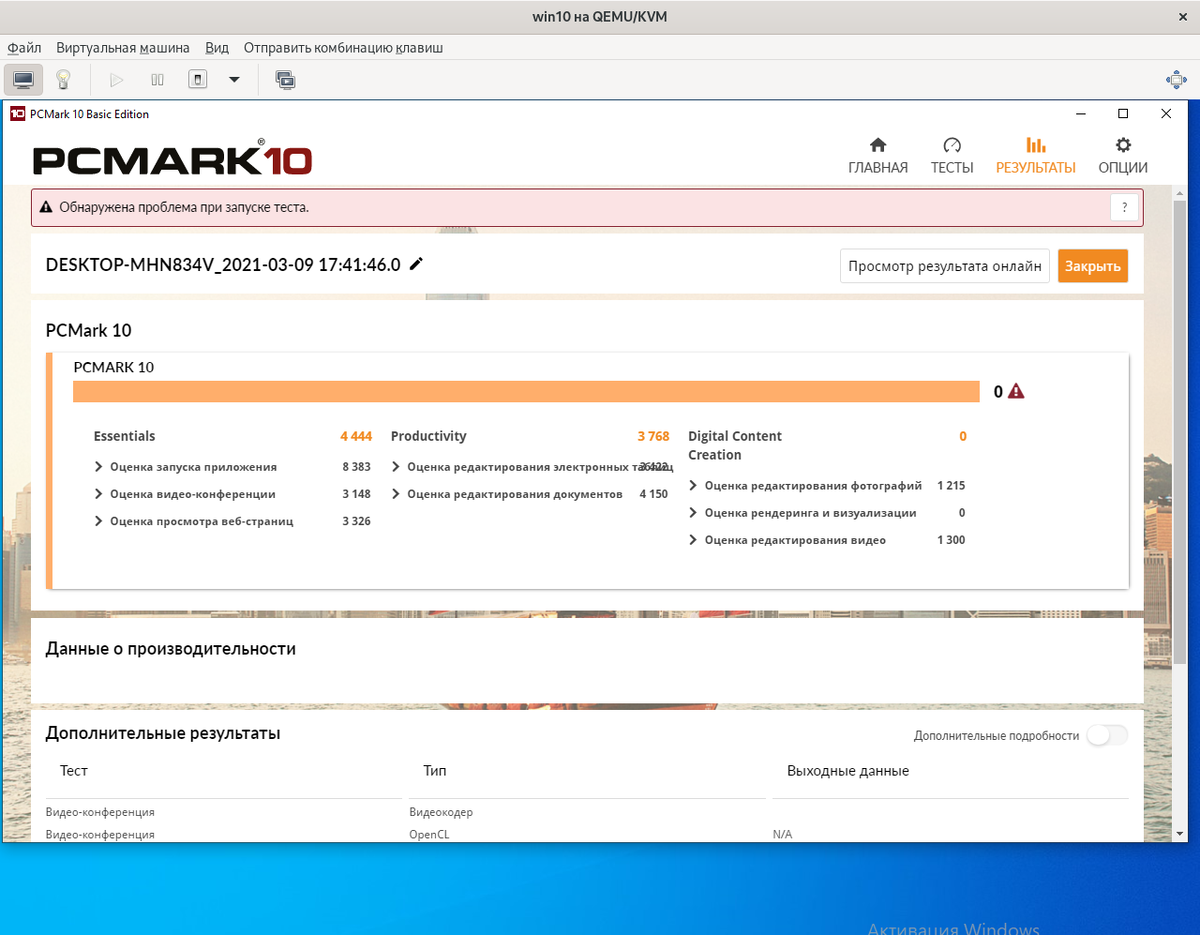Open the shutdown options dropdown arrow

click(x=234, y=79)
